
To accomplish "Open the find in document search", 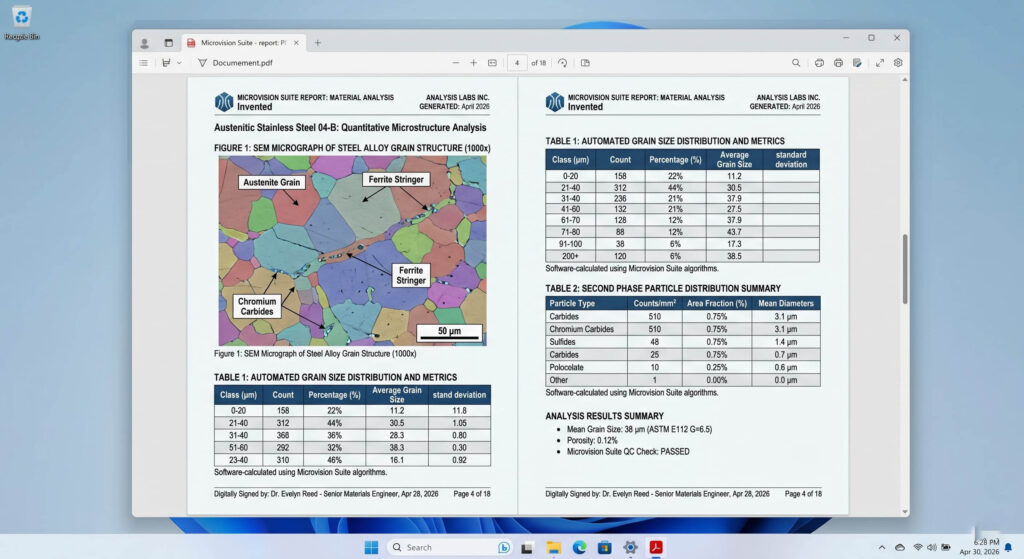I will coord(795,63).
